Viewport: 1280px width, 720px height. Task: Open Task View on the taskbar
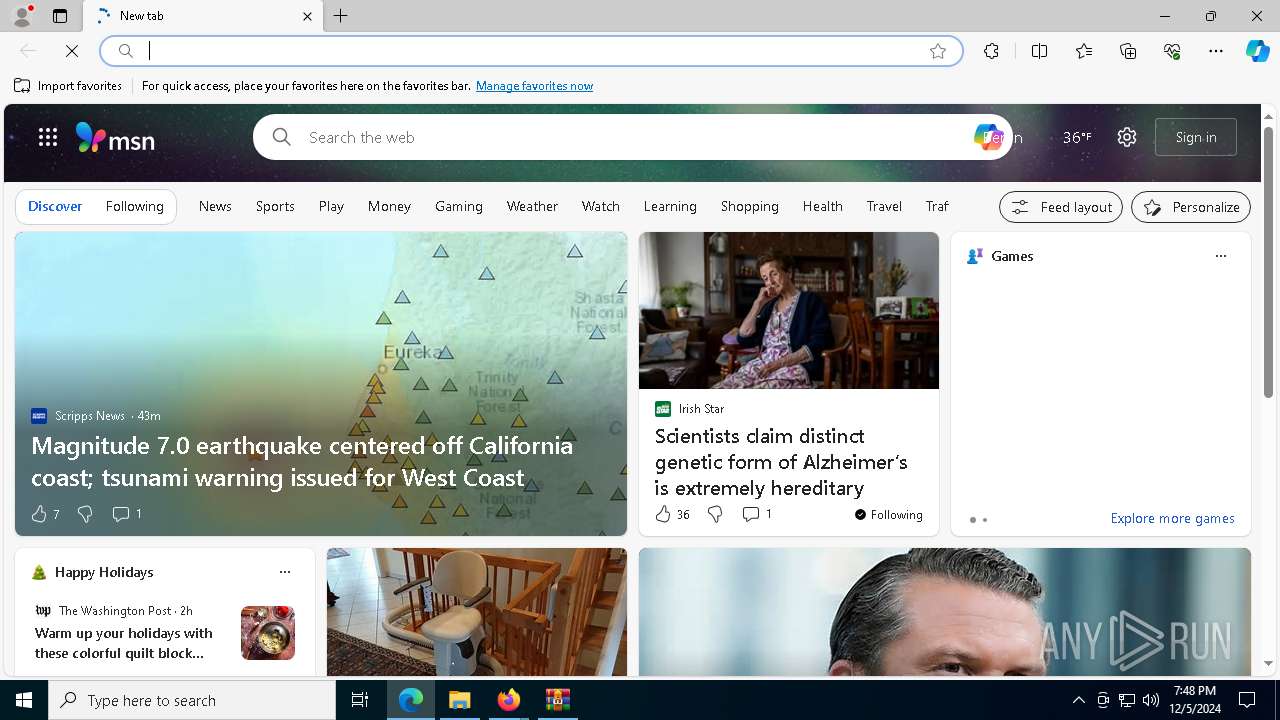click(x=360, y=700)
